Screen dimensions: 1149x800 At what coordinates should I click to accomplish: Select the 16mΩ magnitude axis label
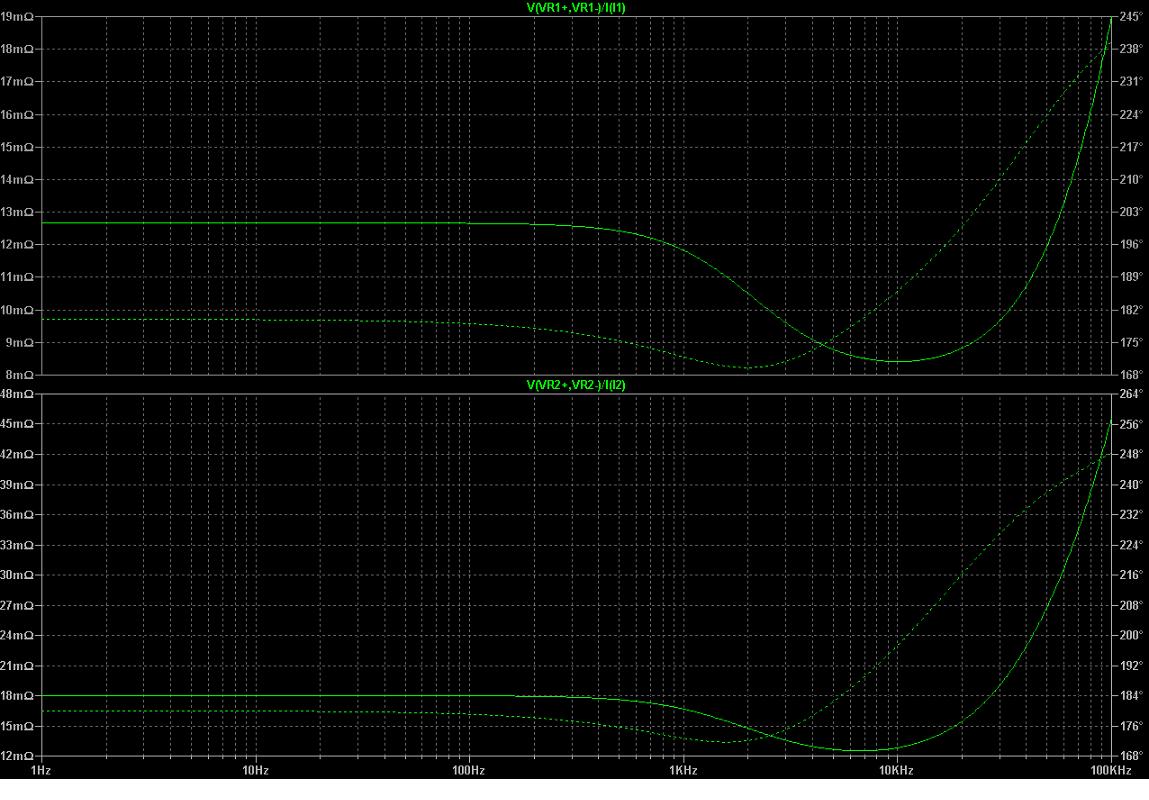[17, 114]
